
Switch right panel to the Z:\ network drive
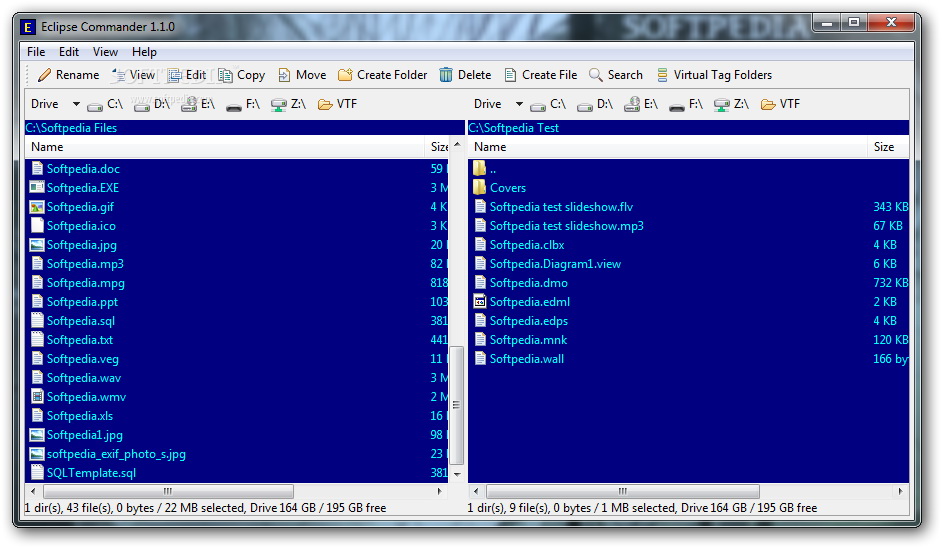[731, 104]
